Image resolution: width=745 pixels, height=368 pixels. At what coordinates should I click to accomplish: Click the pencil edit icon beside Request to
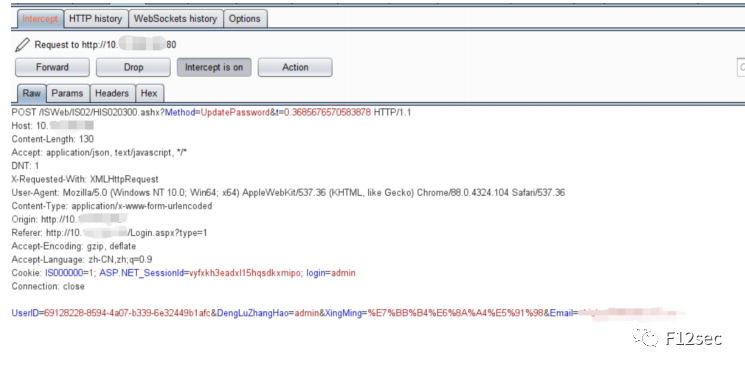[x=22, y=45]
